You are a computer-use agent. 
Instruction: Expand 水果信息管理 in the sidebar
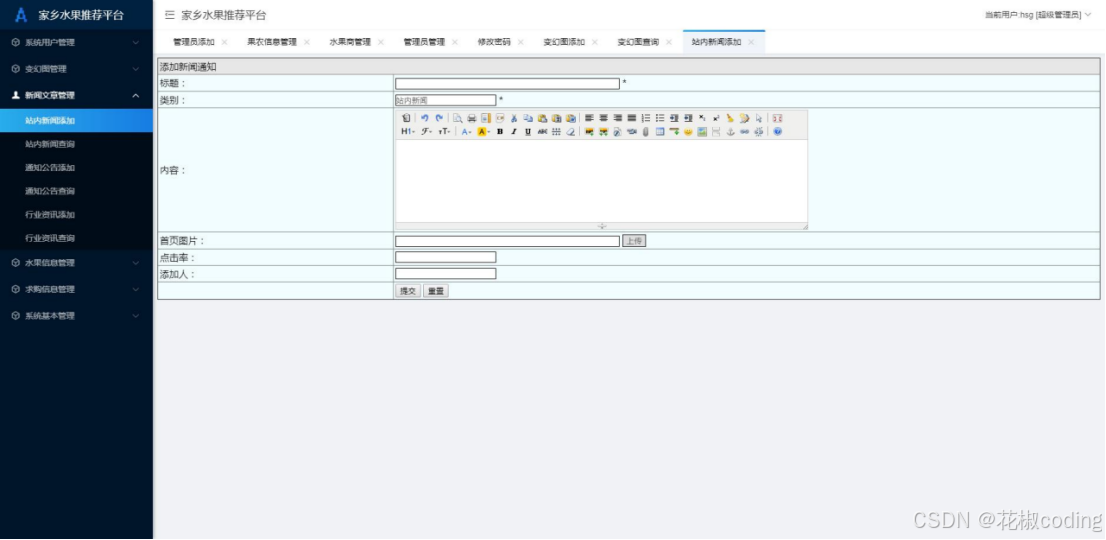click(76, 263)
